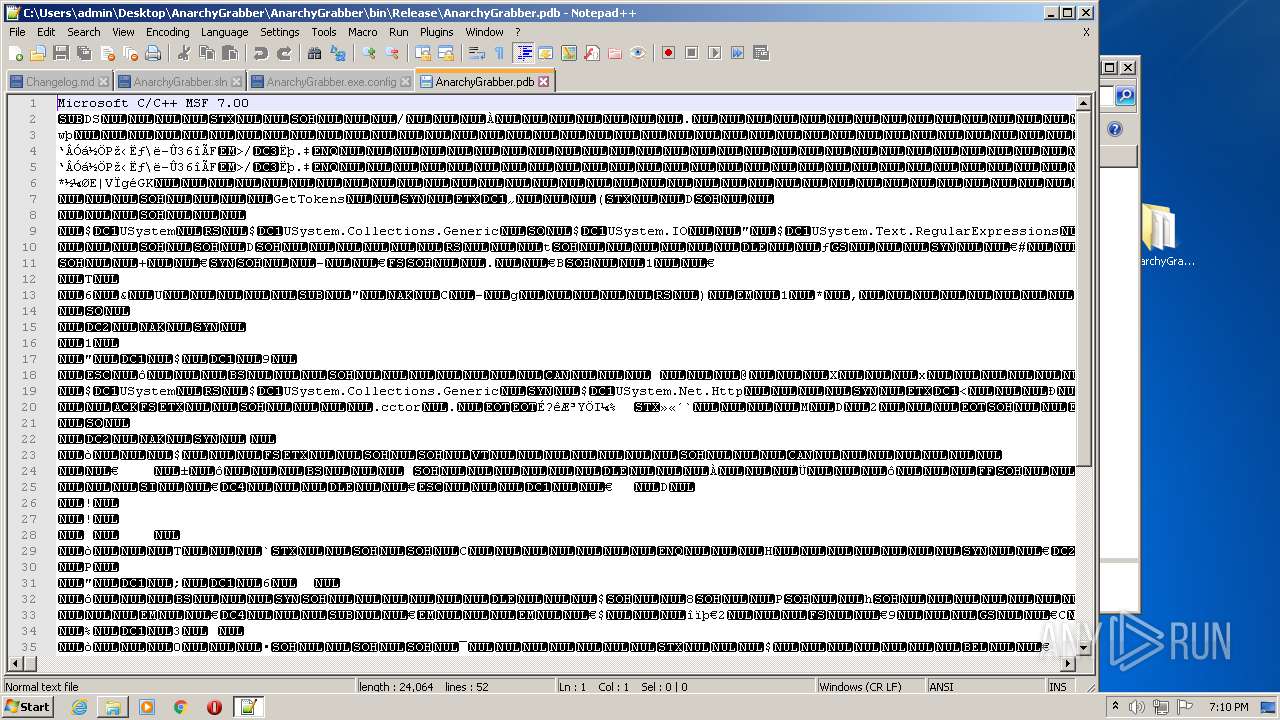Click the Print toolbar icon
Screen dimensions: 1280x720
(x=153, y=53)
